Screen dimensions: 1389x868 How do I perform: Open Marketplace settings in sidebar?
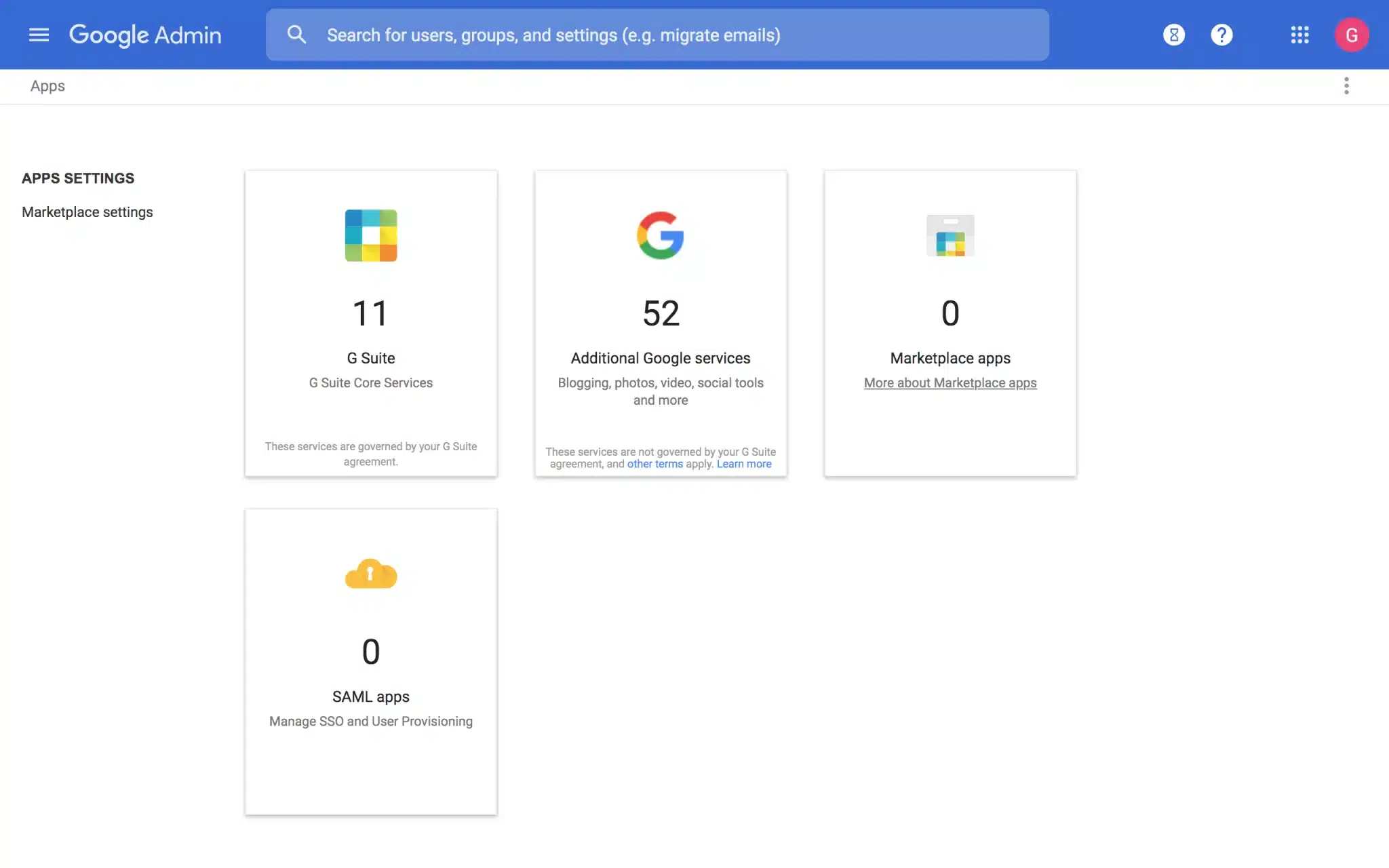coord(87,212)
